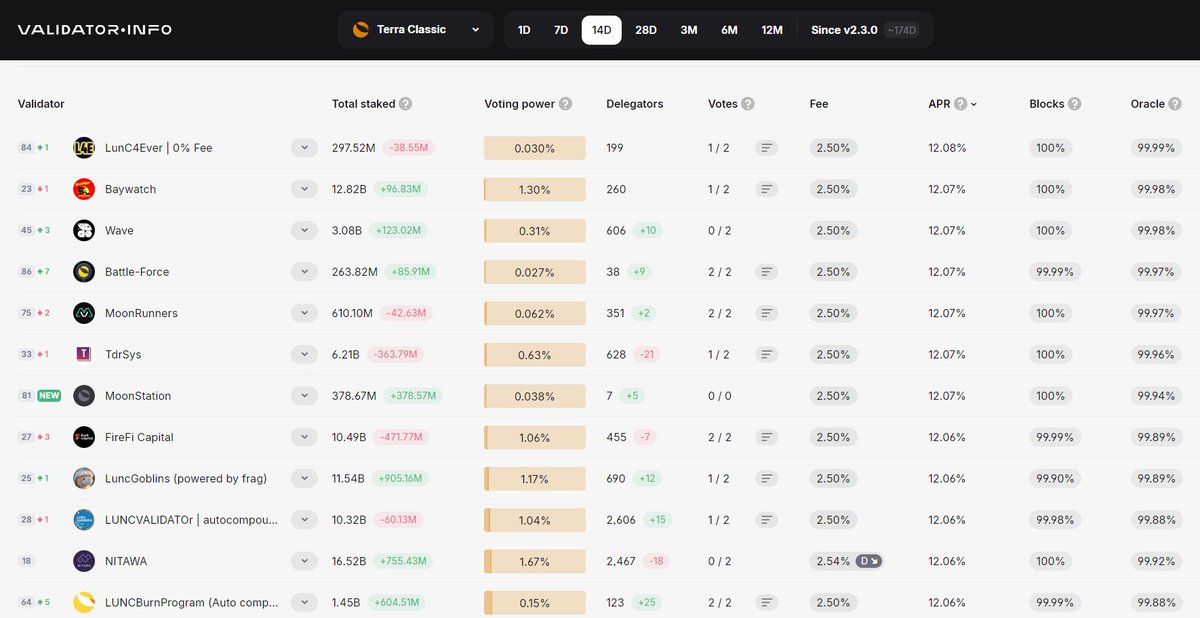
Task: Open the Battle-Force votes list icon
Action: 767,272
